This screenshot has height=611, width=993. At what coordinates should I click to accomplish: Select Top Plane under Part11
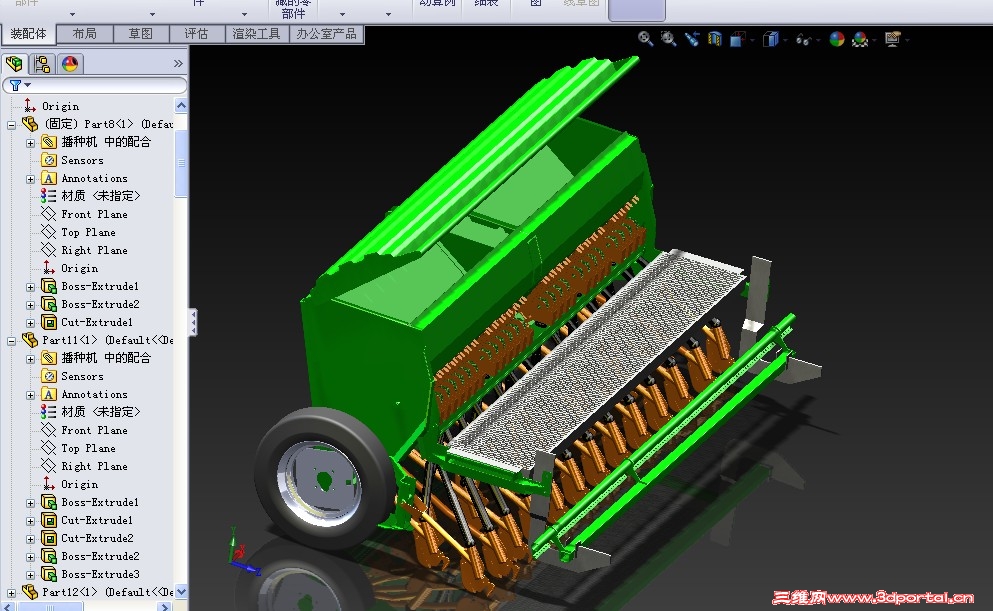pos(88,448)
